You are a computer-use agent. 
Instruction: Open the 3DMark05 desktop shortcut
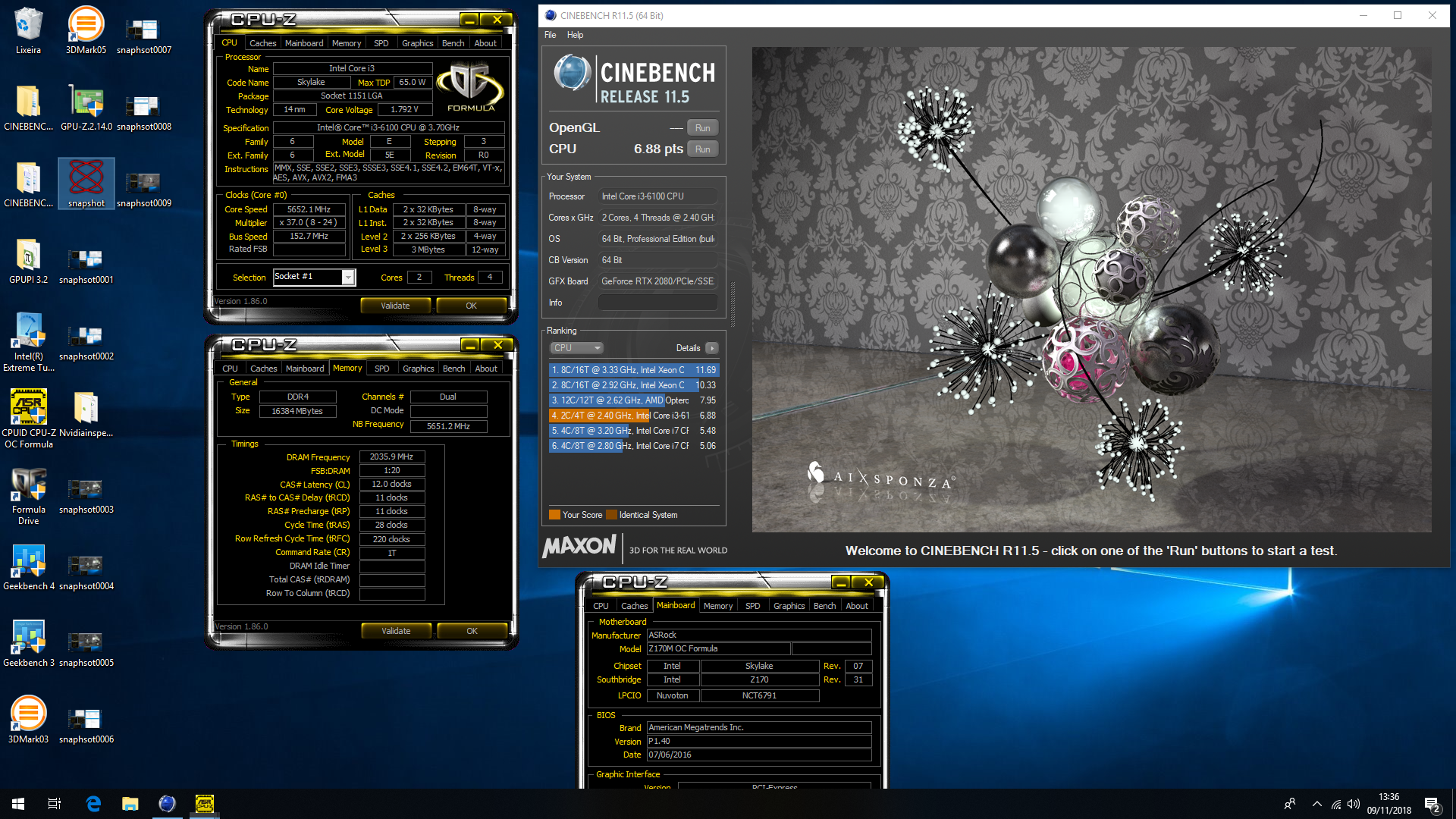coord(86,30)
